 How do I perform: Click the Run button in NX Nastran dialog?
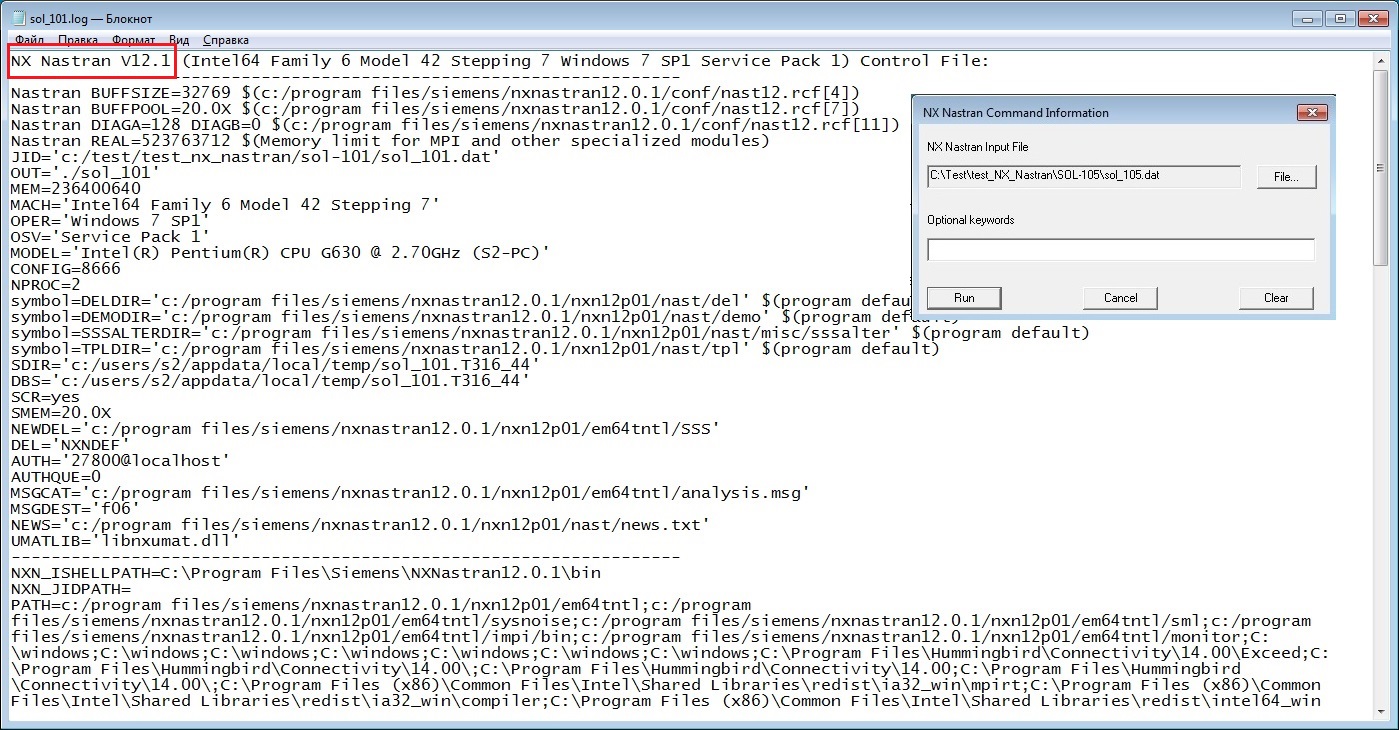point(964,298)
